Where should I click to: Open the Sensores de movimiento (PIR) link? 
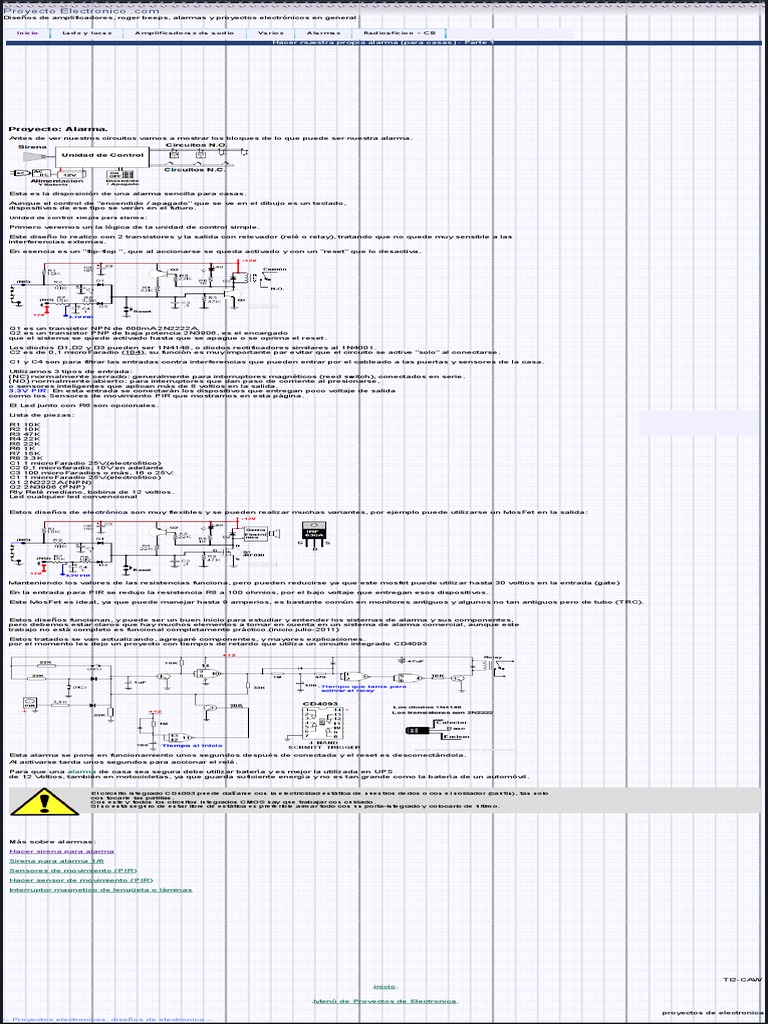[73, 871]
